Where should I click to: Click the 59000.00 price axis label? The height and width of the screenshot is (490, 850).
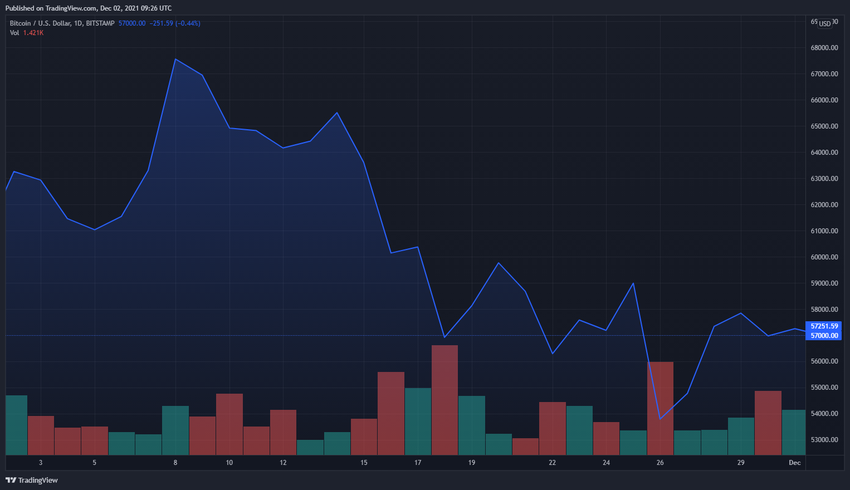click(824, 283)
